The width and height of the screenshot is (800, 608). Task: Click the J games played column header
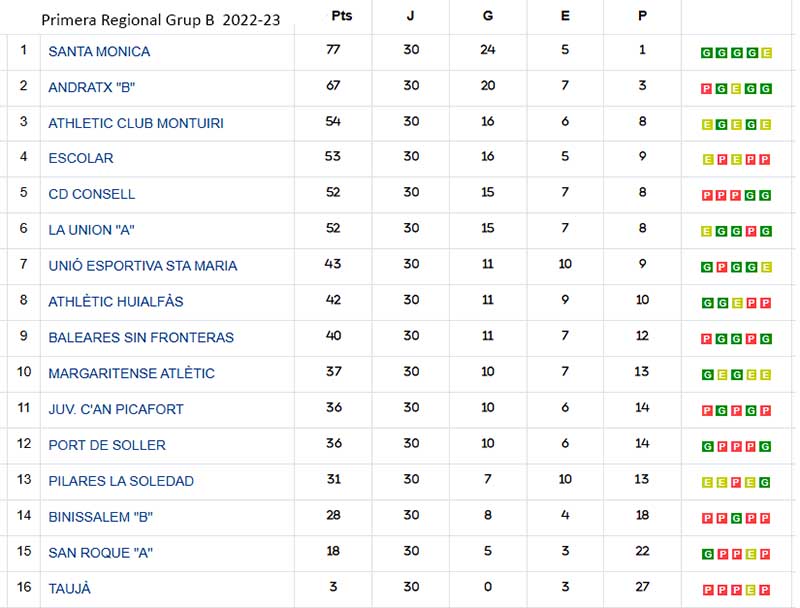tap(411, 16)
